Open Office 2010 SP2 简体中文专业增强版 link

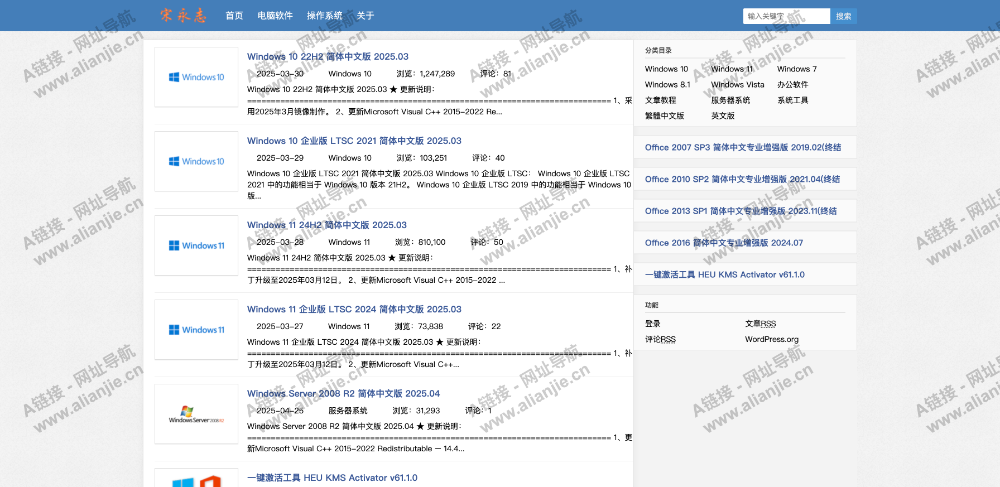(742, 179)
